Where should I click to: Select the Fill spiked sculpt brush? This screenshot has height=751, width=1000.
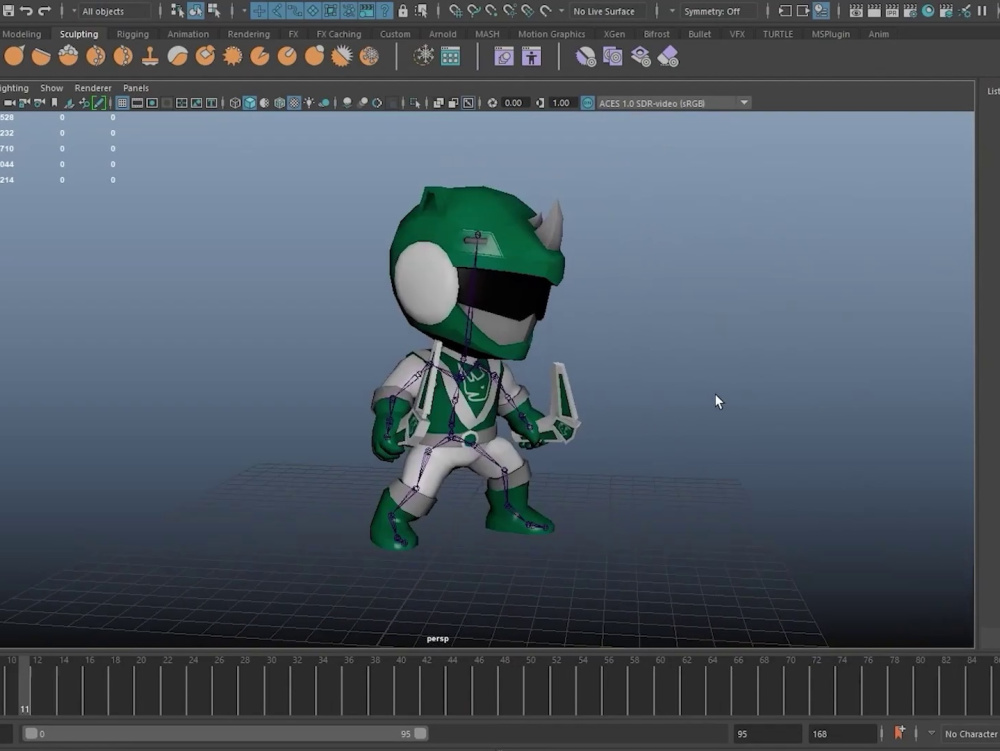click(342, 56)
